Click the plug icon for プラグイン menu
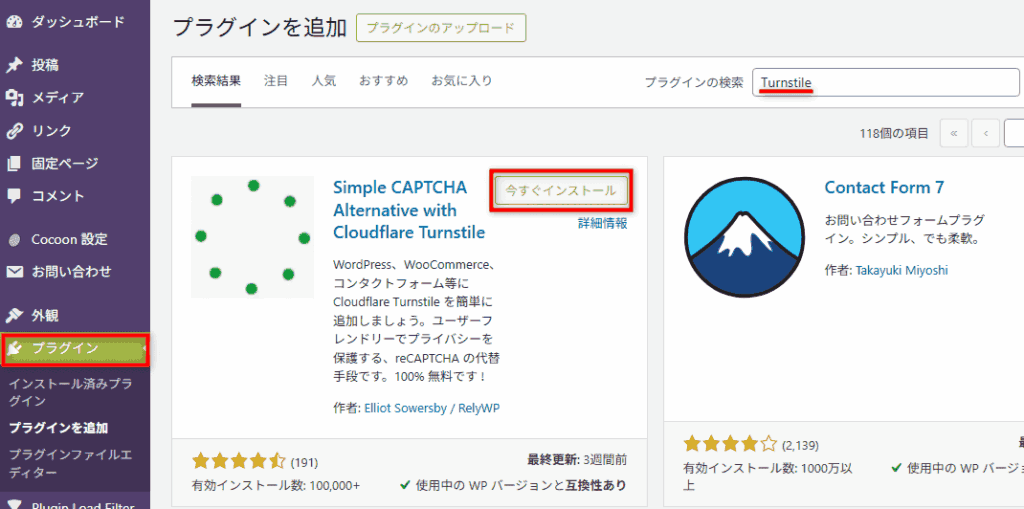This screenshot has width=1024, height=509. point(15,348)
